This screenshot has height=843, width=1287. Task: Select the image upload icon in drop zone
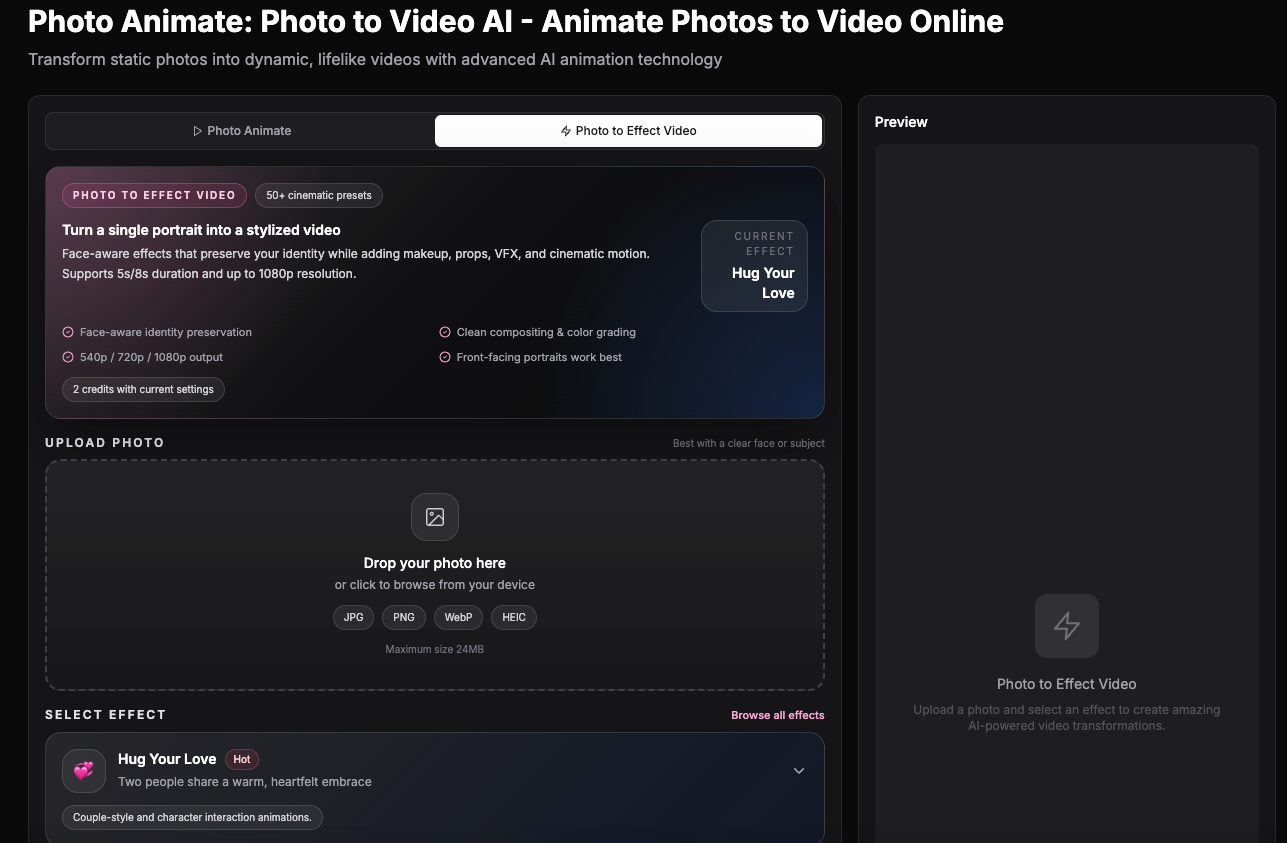coord(435,517)
